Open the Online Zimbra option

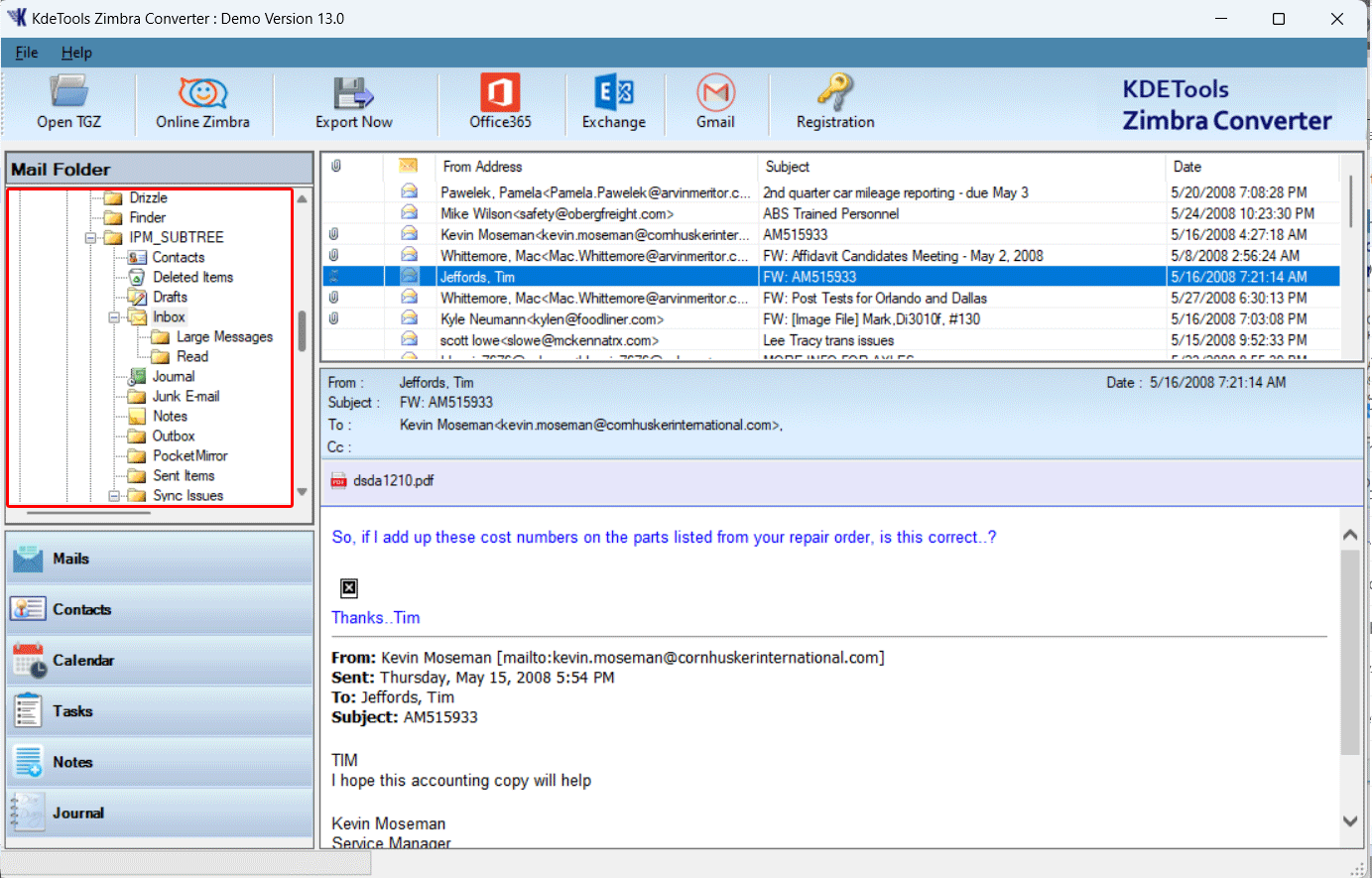pos(202,102)
